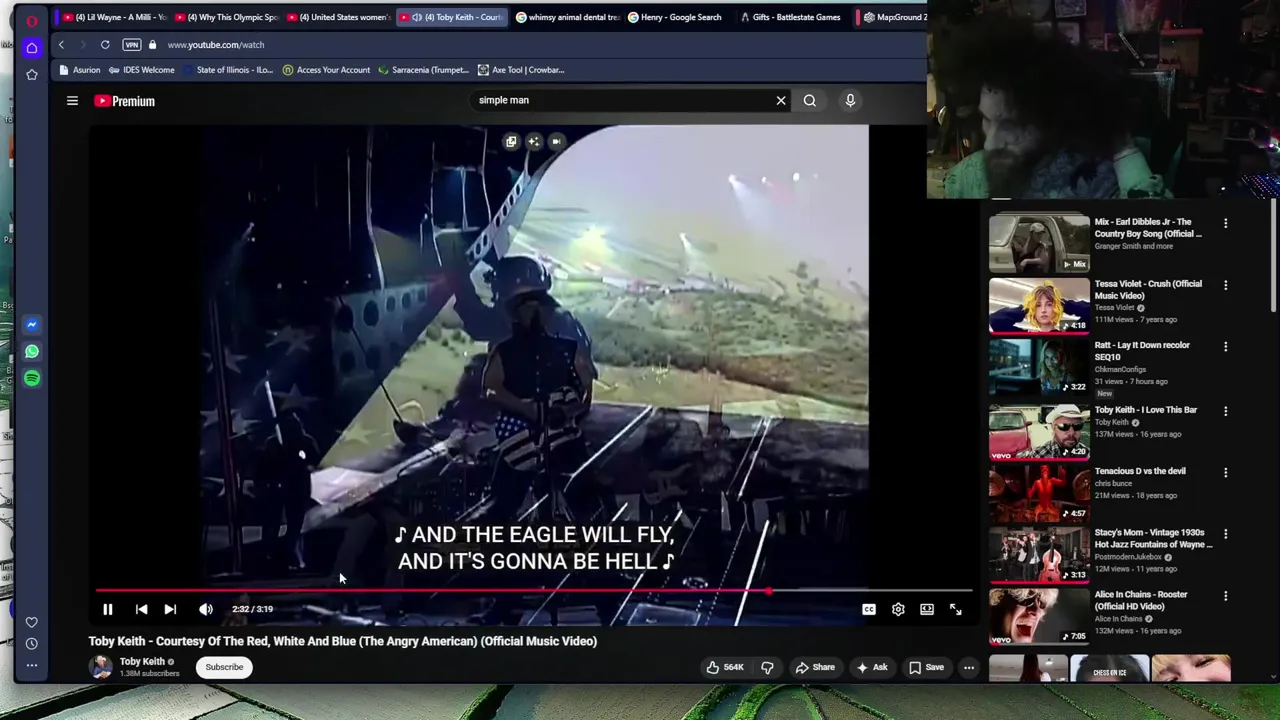Open Axe Tool | Crowbar bookmark
Screen dimensions: 1280x720
coord(521,70)
